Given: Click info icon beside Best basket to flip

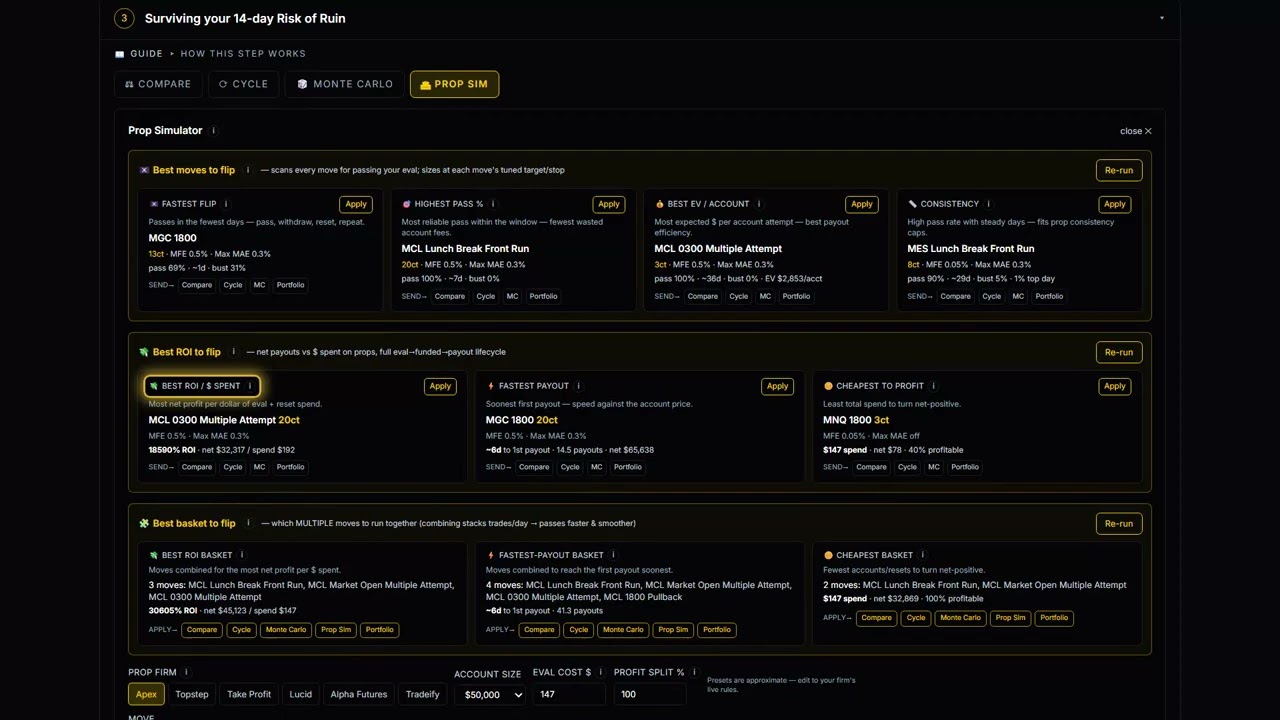Looking at the screenshot, I should pos(249,523).
